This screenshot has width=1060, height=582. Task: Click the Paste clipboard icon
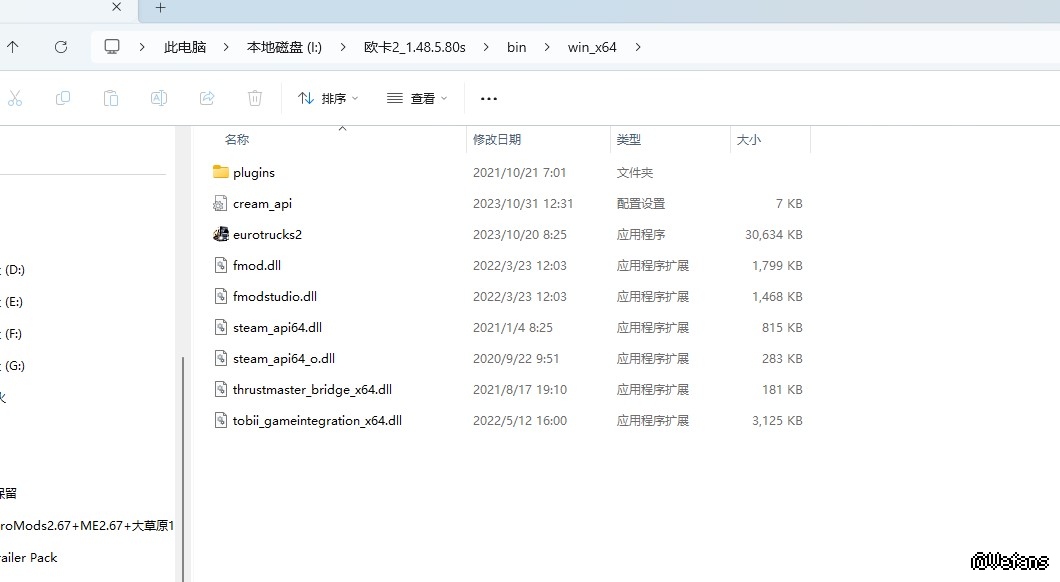[x=111, y=98]
